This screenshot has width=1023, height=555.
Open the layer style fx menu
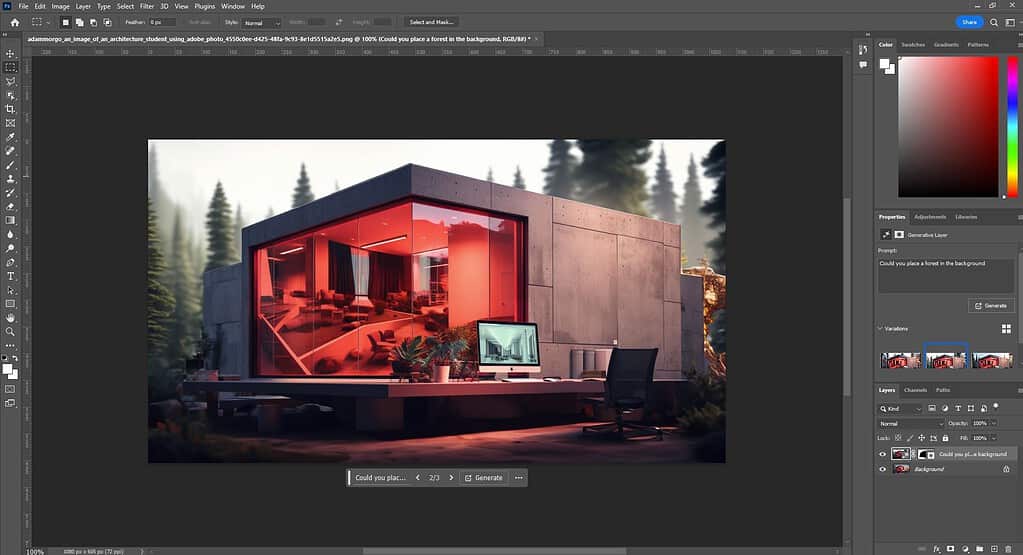tap(936, 549)
